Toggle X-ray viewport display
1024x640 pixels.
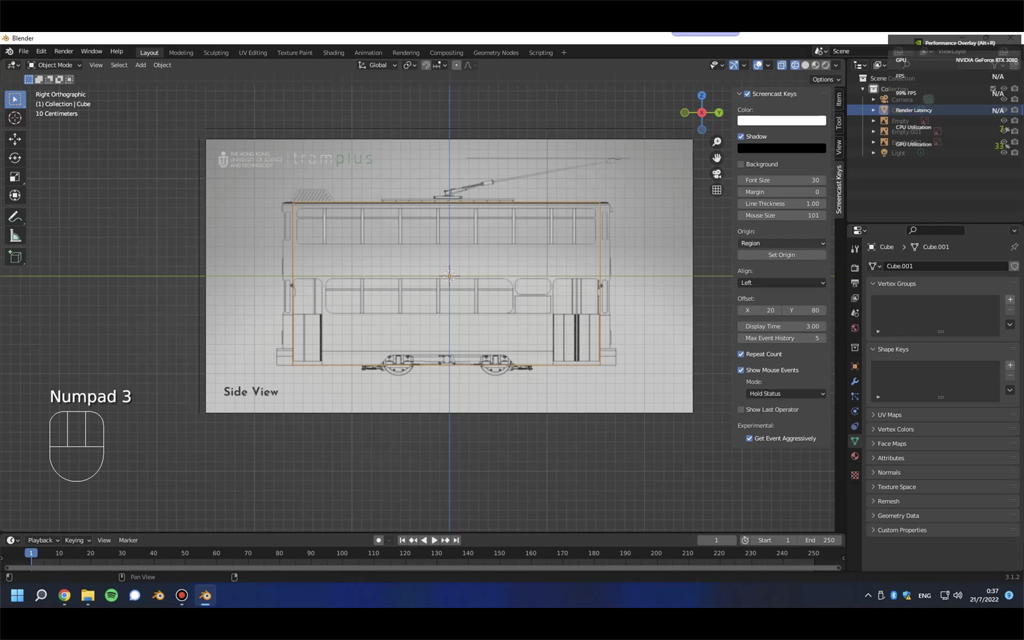point(782,65)
